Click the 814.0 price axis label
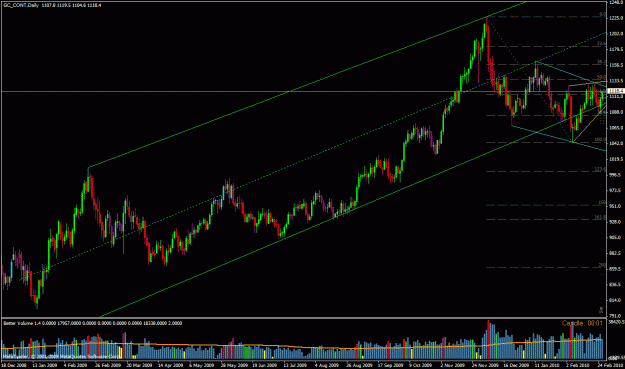Viewport: 625px width, 369px height. click(x=616, y=300)
